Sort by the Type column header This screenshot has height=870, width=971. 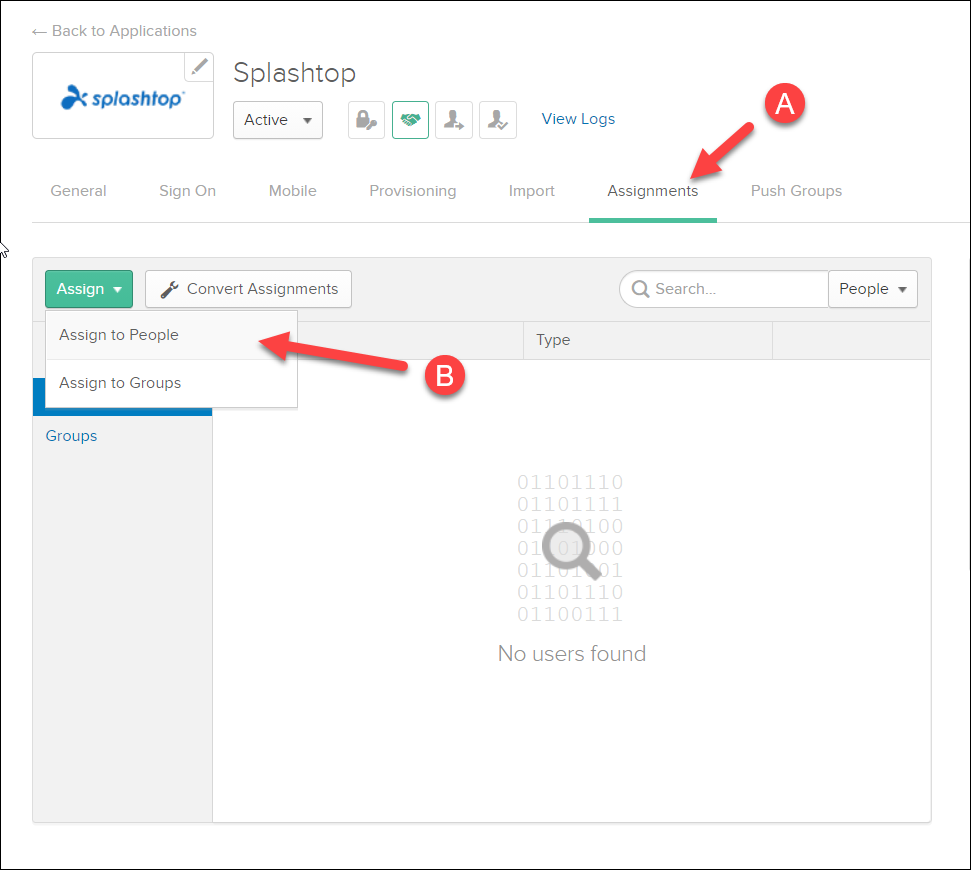(552, 340)
